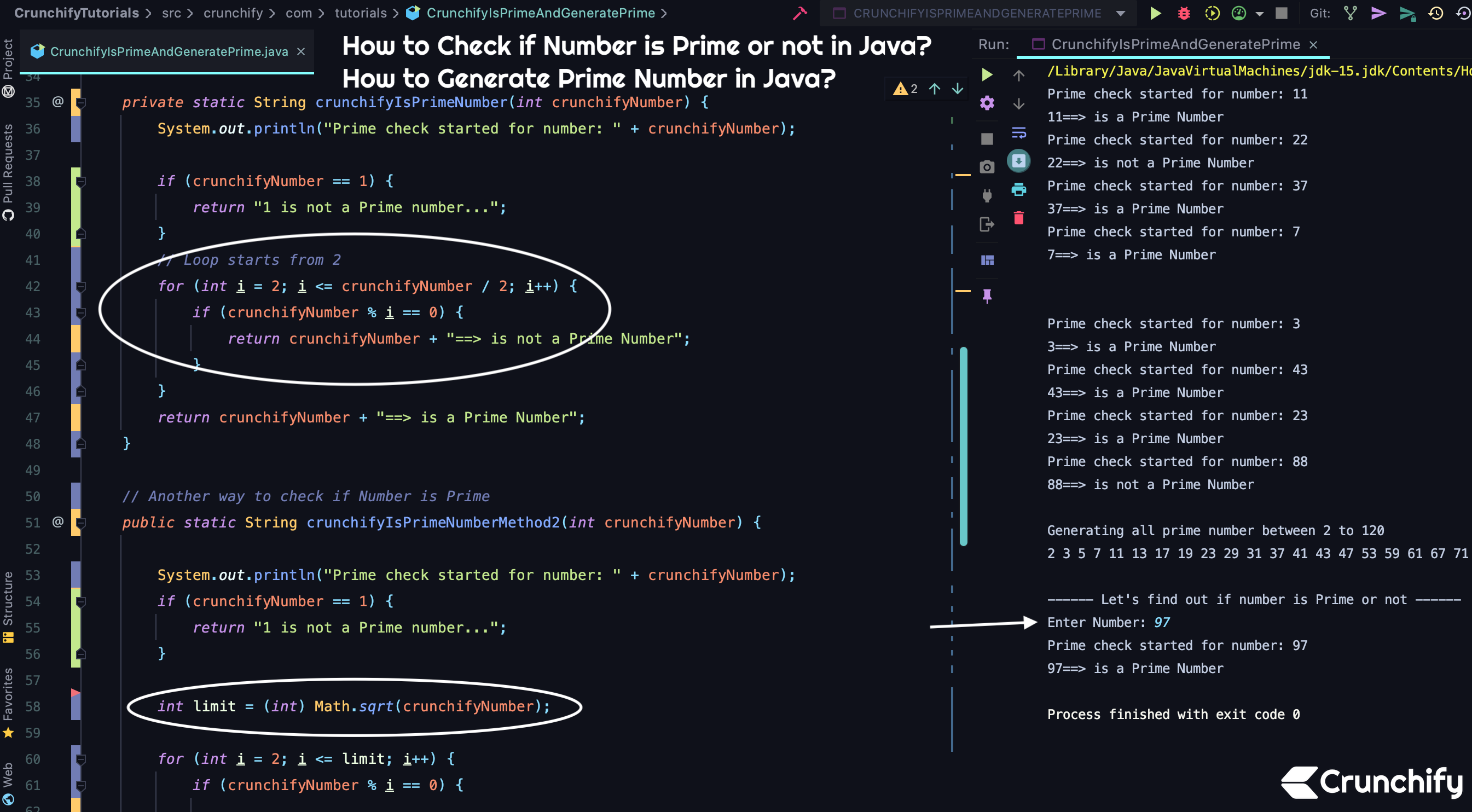Navigate to src via the breadcrumb
This screenshot has height=812, width=1472.
(171, 13)
